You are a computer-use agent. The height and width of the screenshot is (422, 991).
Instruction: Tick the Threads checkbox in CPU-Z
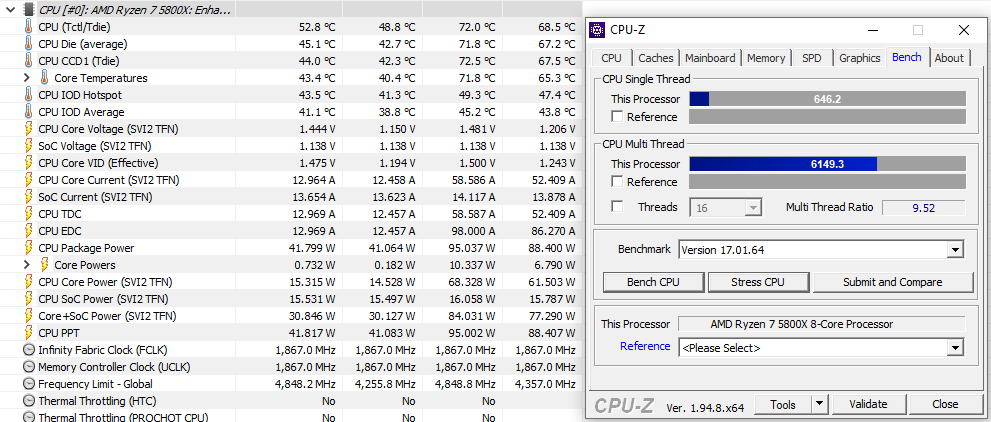coord(617,207)
